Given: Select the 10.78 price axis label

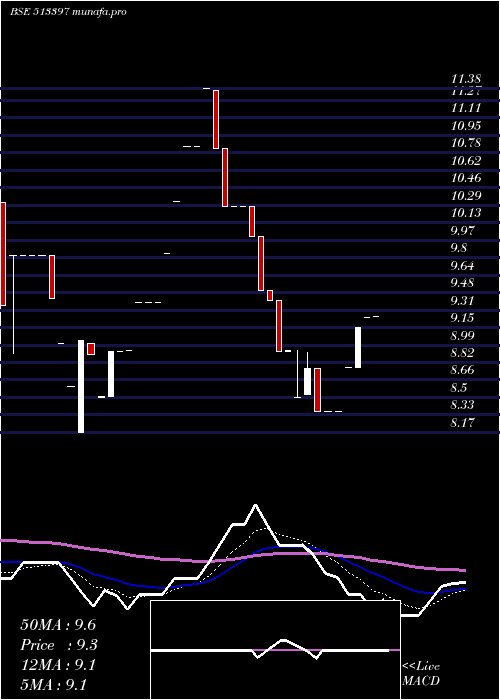Looking at the screenshot, I should (x=466, y=143).
